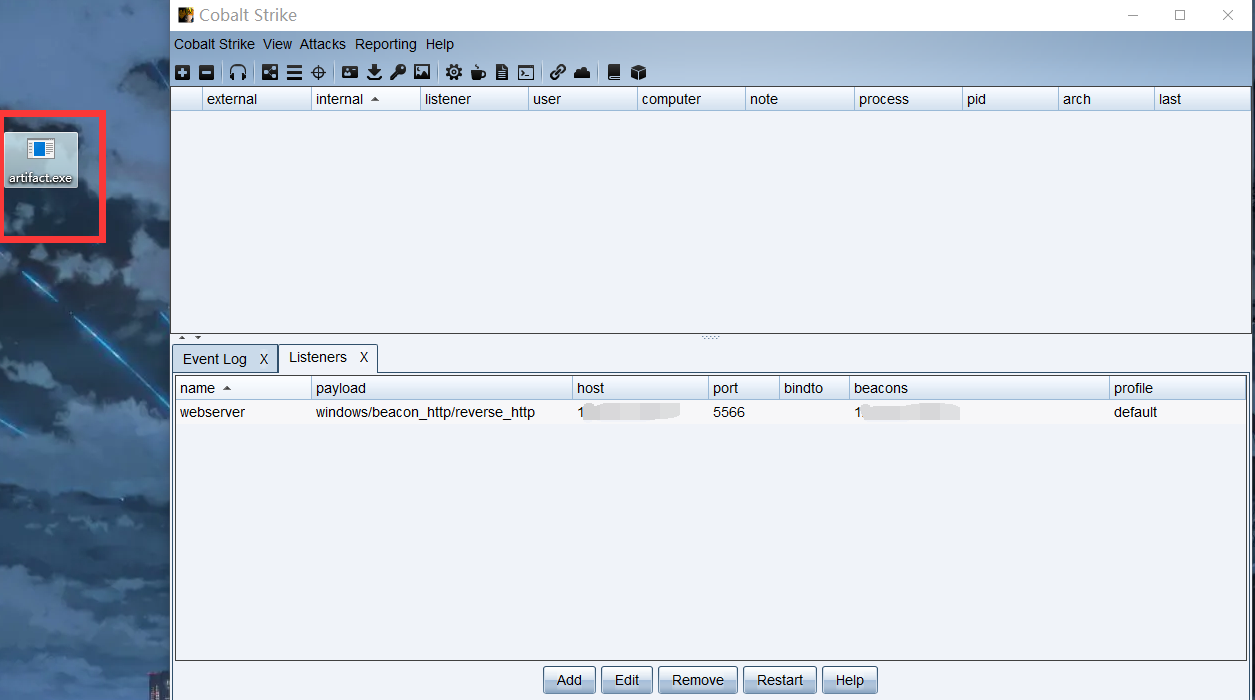The width and height of the screenshot is (1255, 700).
Task: Click the chain link Host File icon
Action: pos(558,73)
